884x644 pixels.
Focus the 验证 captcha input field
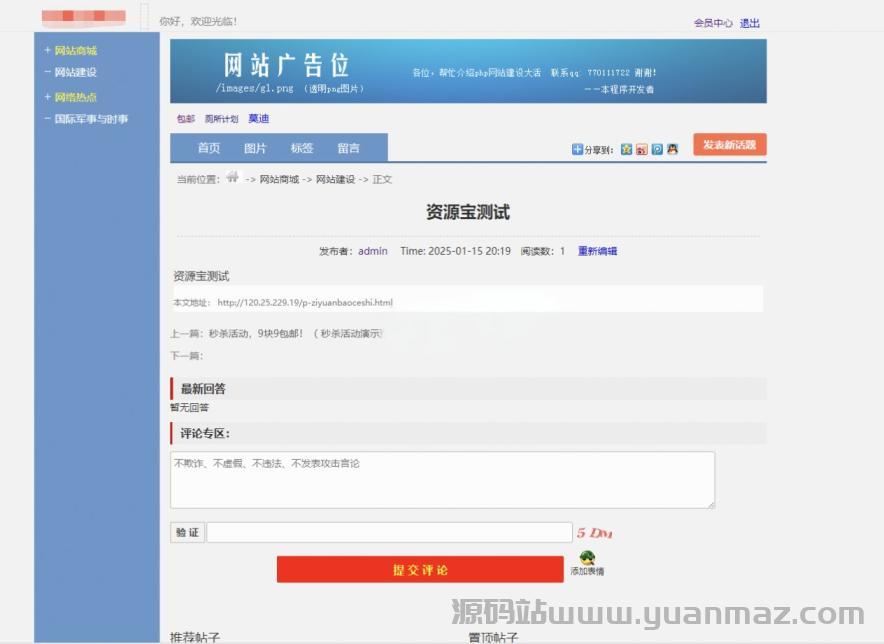[x=390, y=532]
